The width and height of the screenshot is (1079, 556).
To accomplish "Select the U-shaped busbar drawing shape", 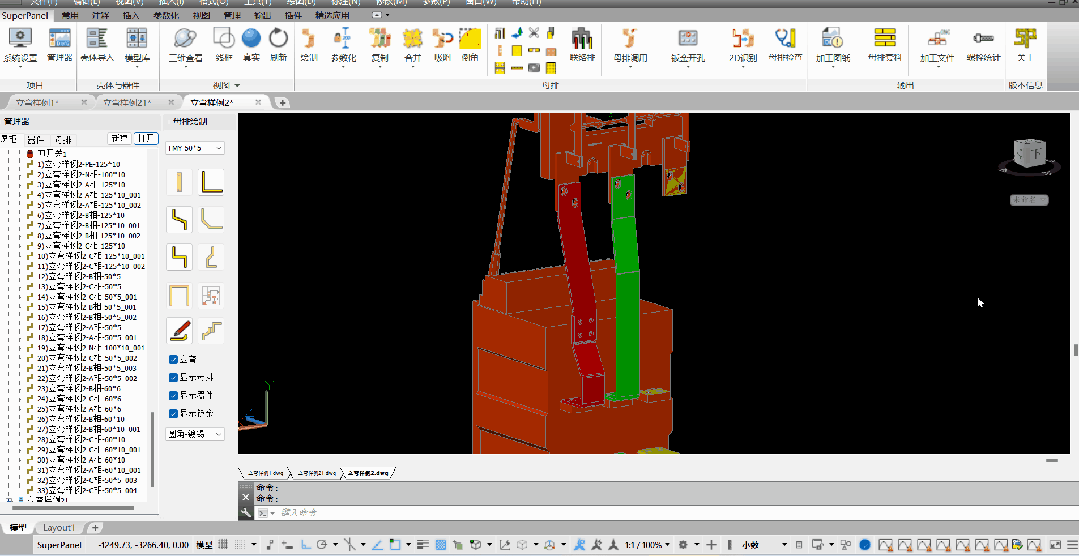I will coord(179,295).
